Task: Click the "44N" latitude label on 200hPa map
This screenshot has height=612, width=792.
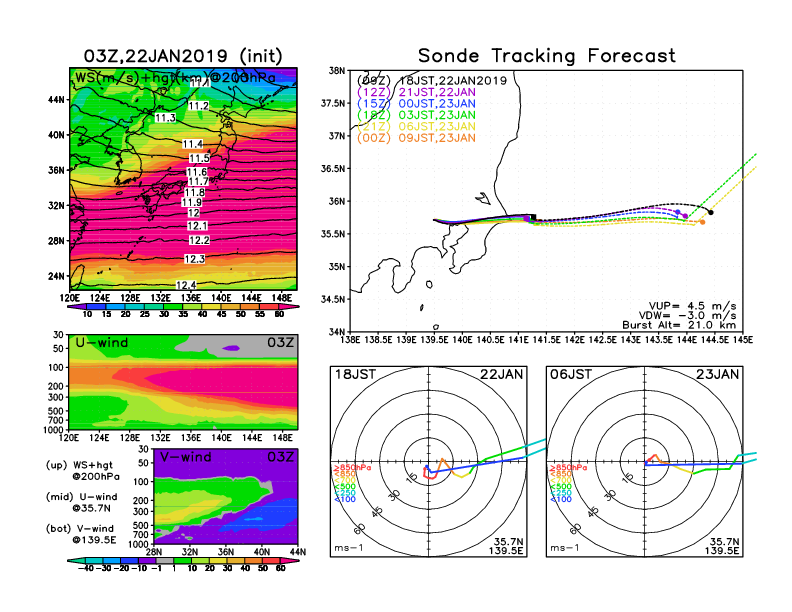Action: pyautogui.click(x=56, y=99)
